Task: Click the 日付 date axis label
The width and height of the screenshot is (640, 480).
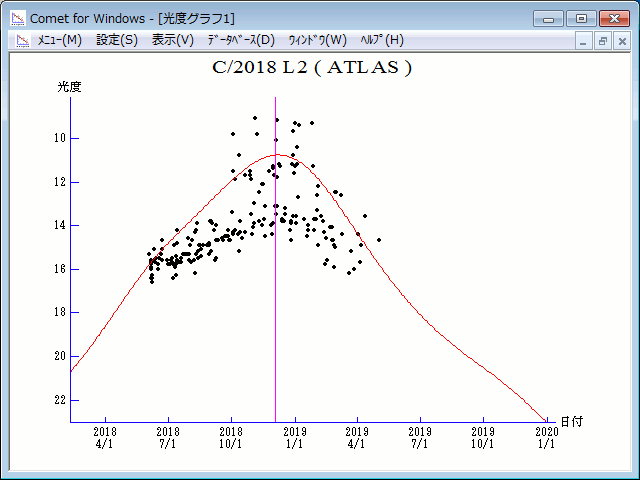Action: click(571, 421)
